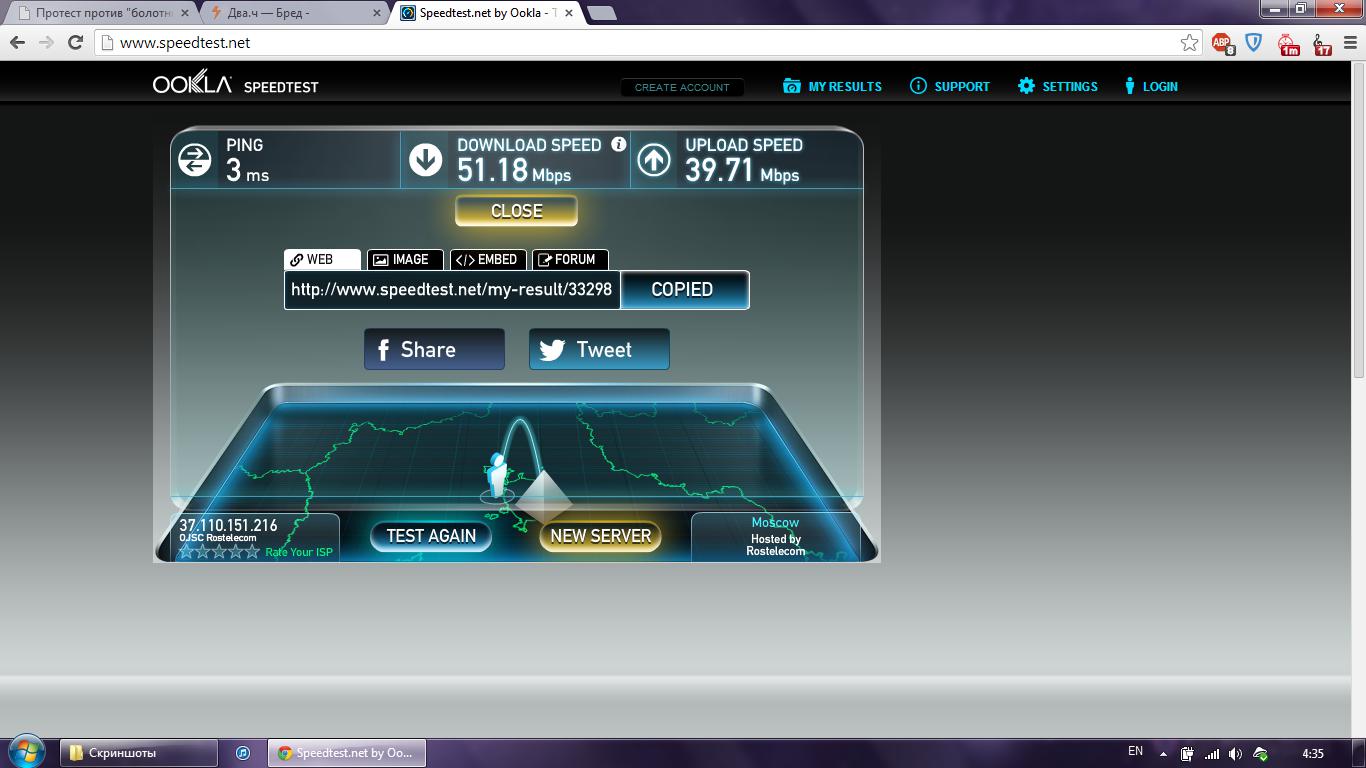Open the treble clef extension showing 17
1366x768 pixels.
coord(1322,44)
